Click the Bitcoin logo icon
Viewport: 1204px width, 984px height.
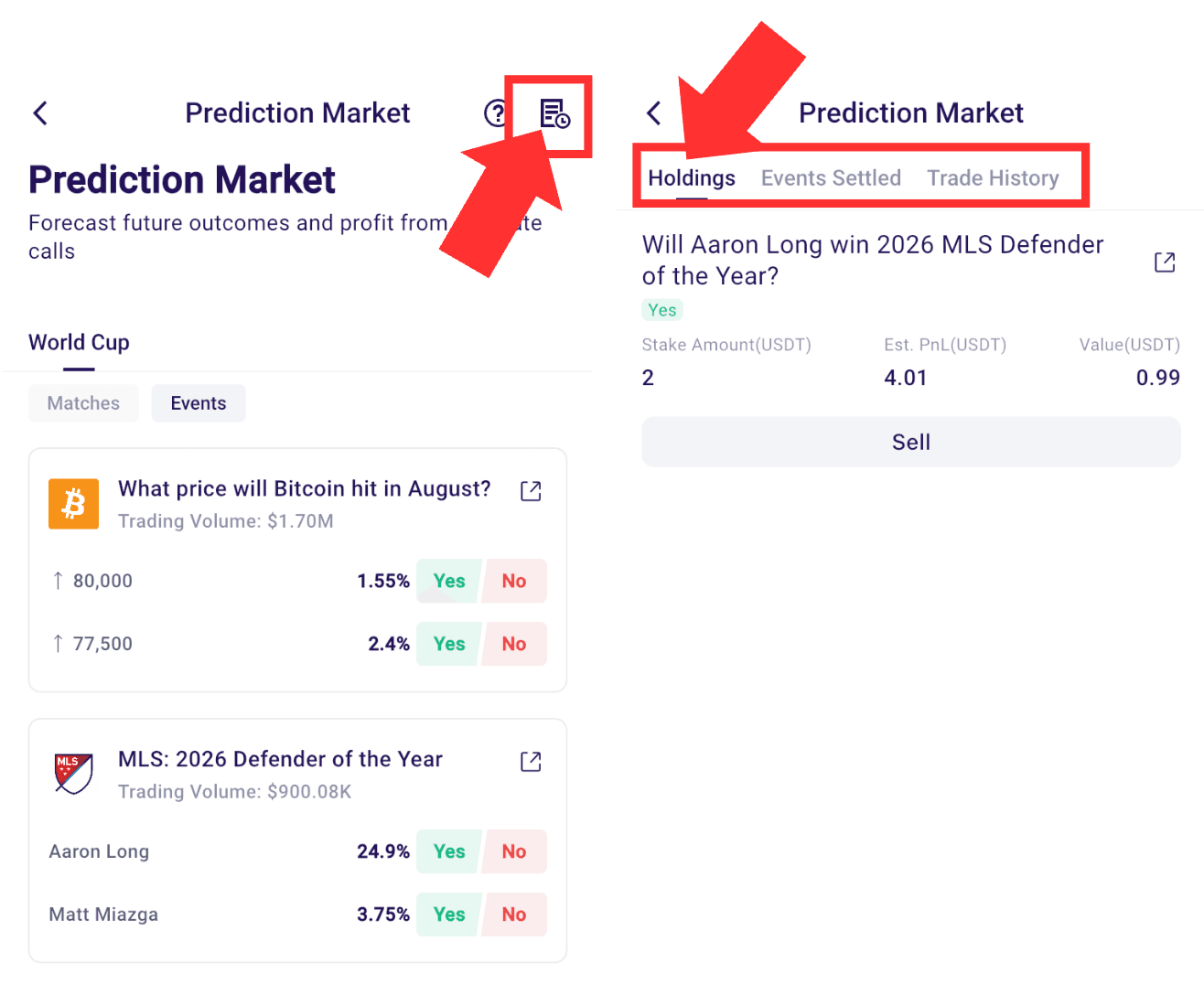(73, 504)
